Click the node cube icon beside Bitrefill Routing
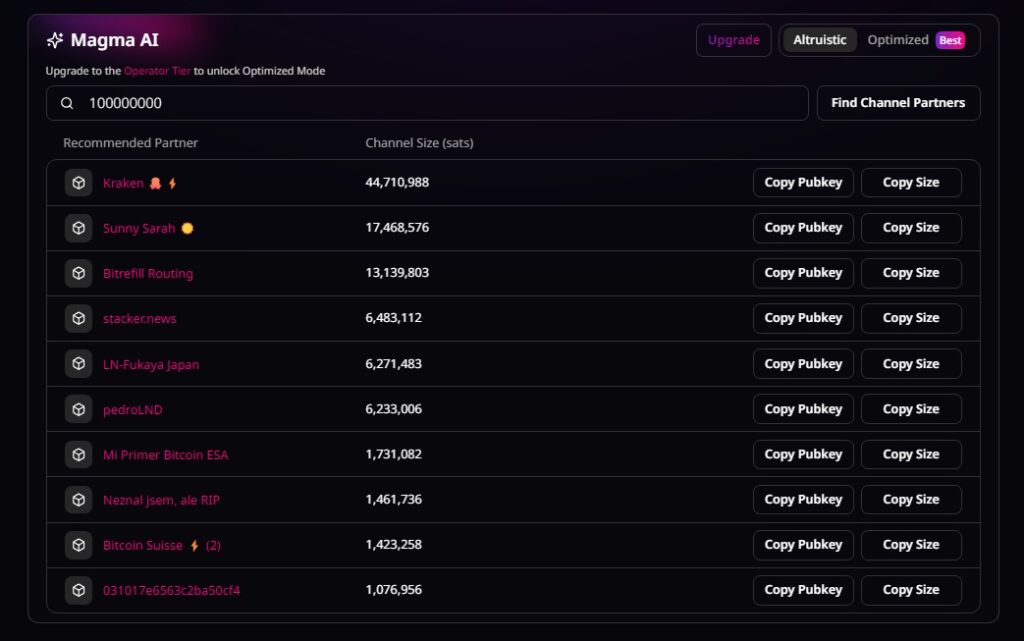The image size is (1024, 641). pyautogui.click(x=78, y=273)
